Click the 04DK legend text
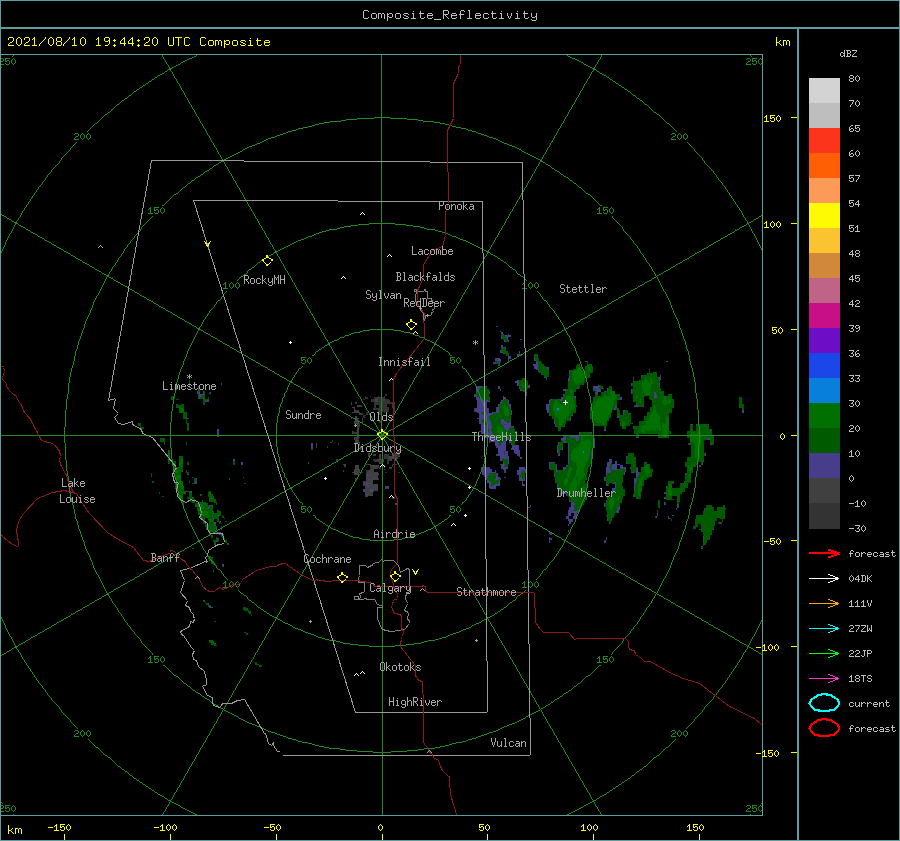 pyautogui.click(x=860, y=579)
